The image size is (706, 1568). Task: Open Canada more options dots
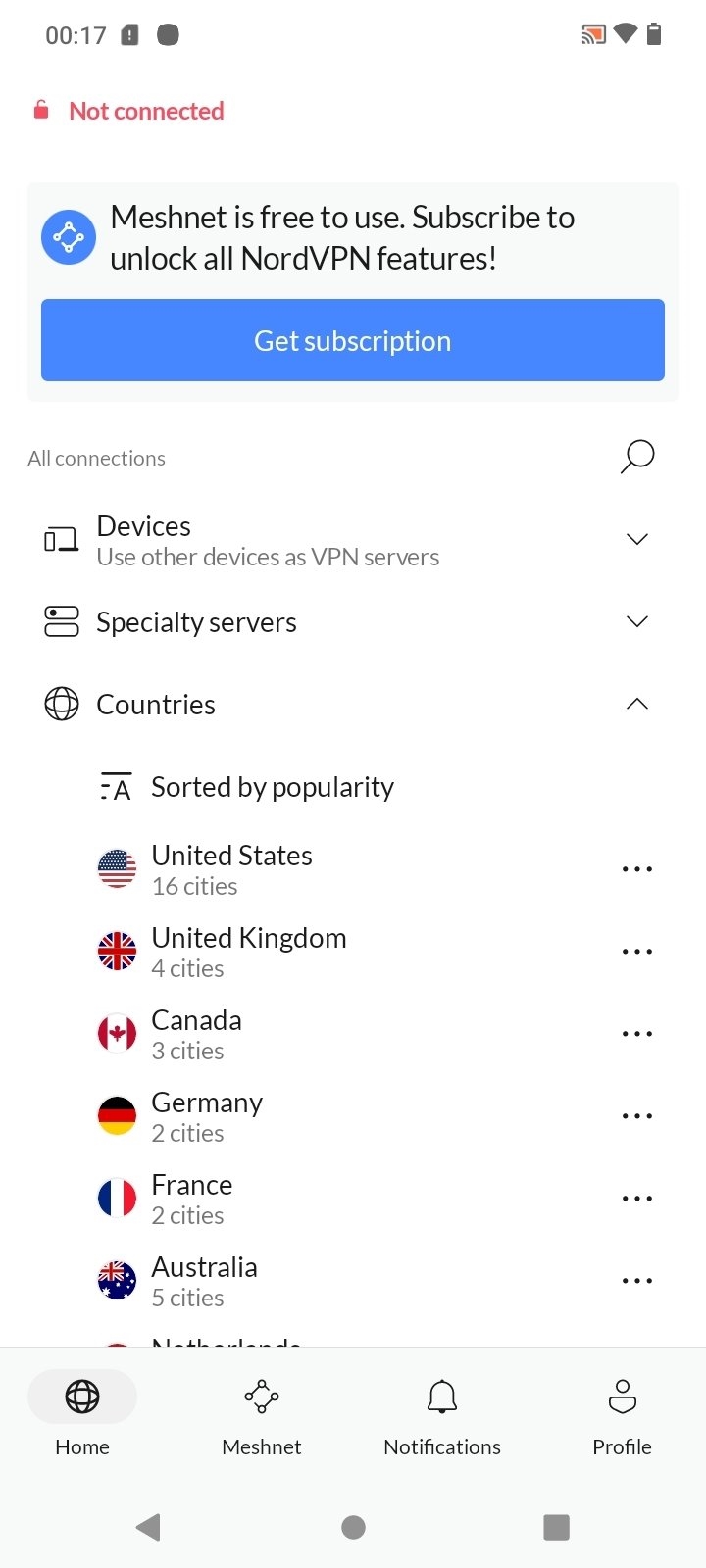[x=637, y=1034]
